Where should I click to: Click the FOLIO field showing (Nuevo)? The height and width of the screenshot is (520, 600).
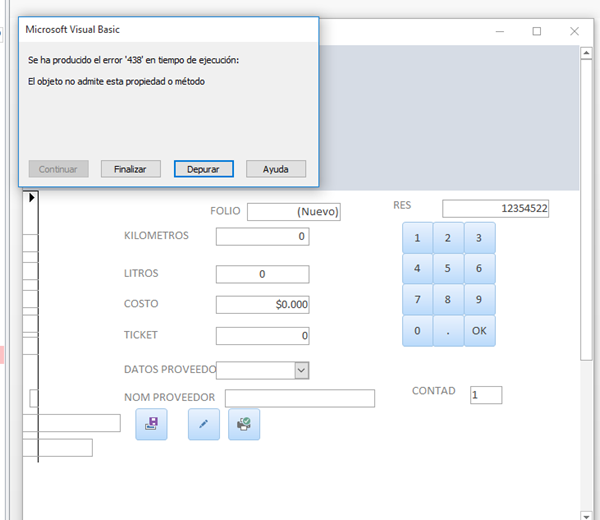(293, 212)
